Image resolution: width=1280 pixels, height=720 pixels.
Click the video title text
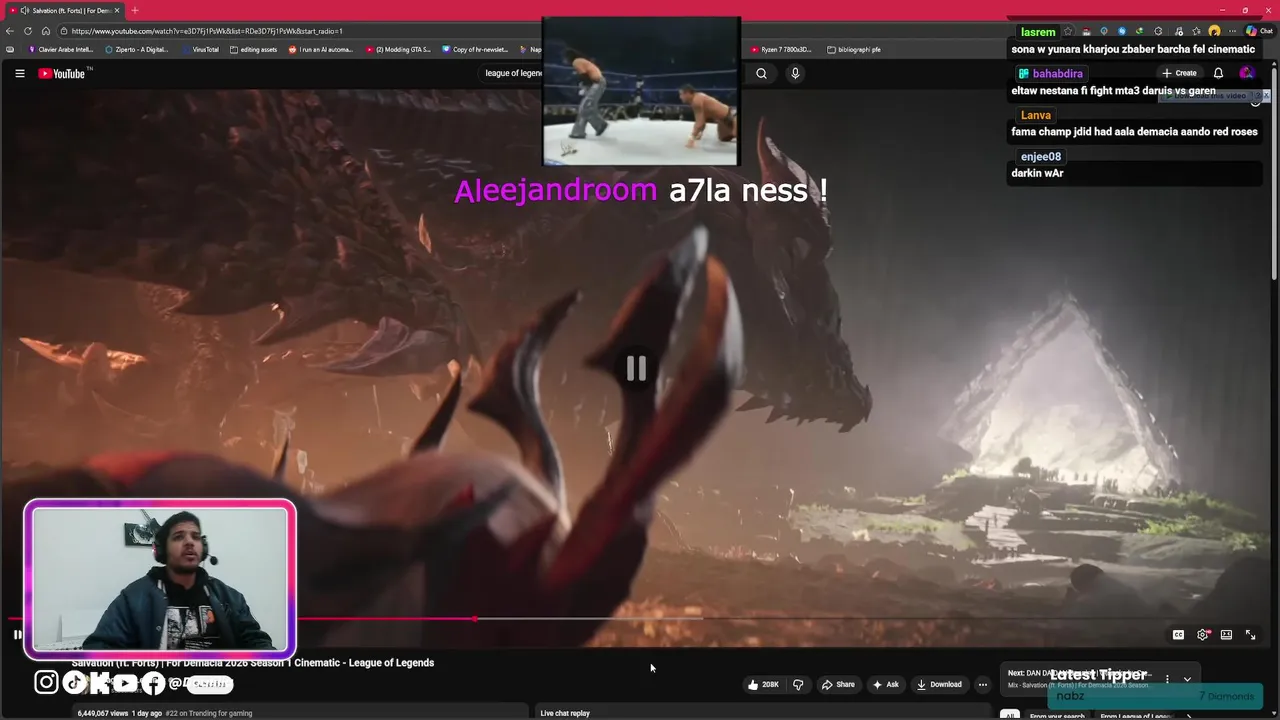click(x=253, y=663)
